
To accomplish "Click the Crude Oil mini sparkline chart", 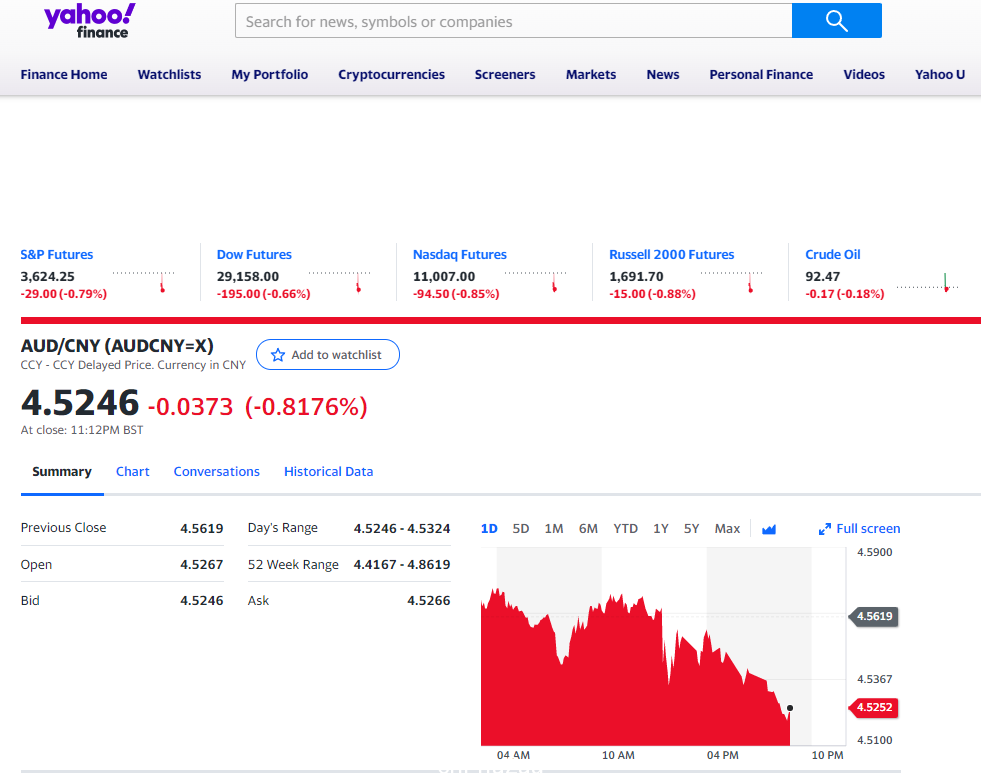I will pyautogui.click(x=927, y=283).
